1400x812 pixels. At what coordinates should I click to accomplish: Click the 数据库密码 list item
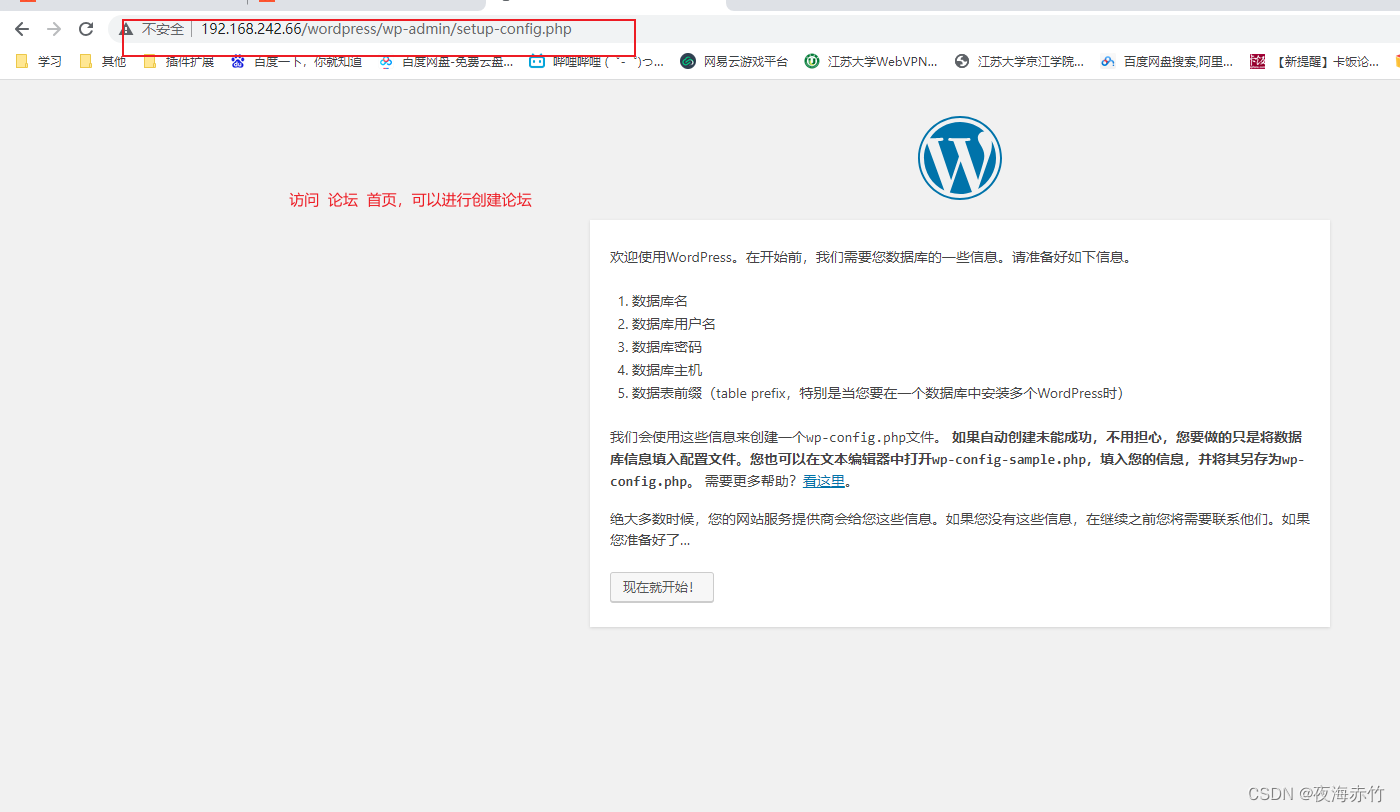click(667, 347)
